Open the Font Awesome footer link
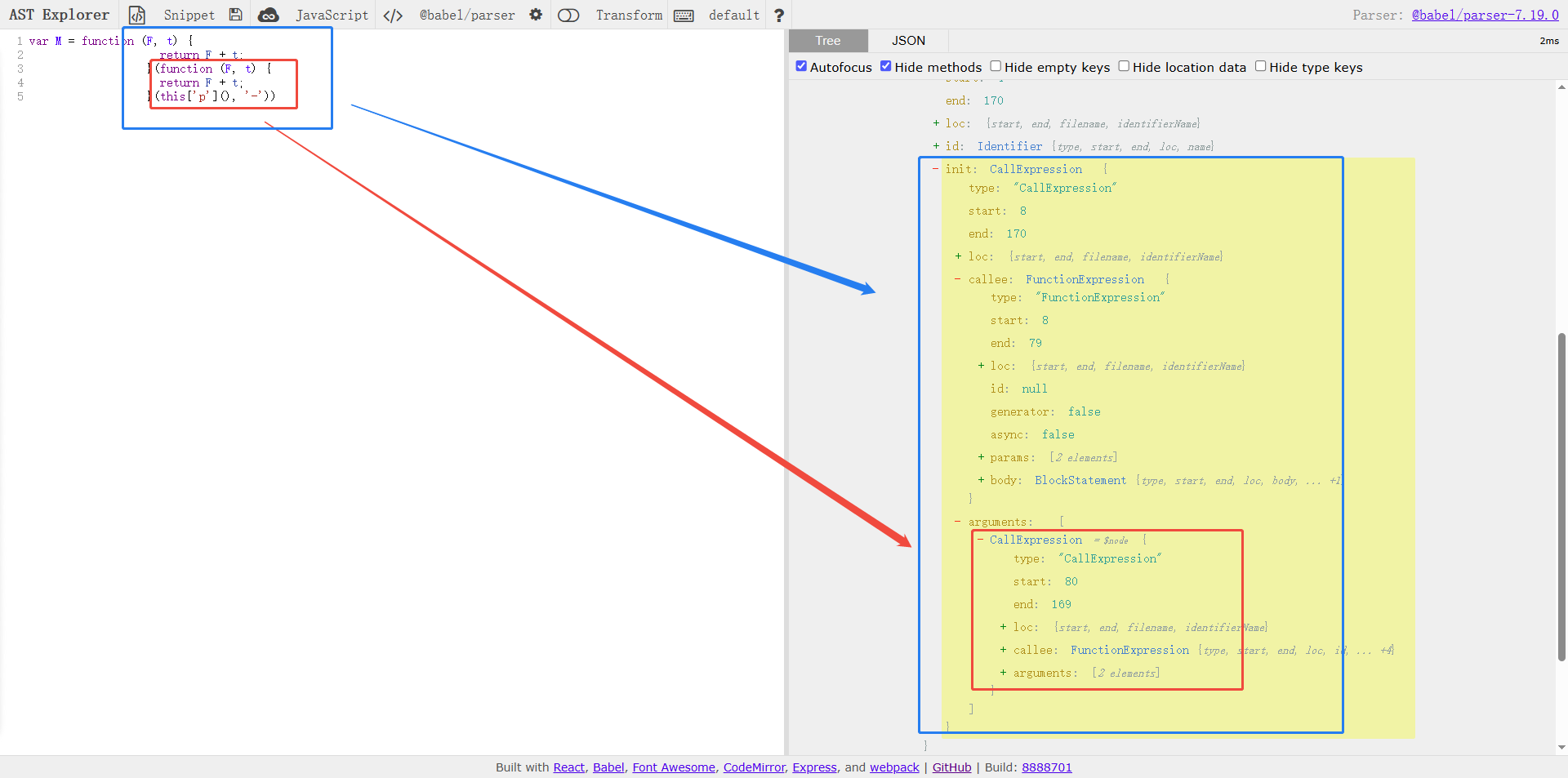 (673, 767)
